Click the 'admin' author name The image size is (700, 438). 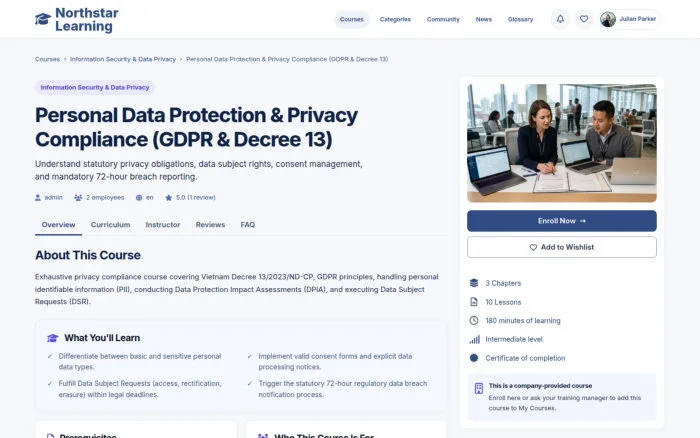[x=54, y=197]
